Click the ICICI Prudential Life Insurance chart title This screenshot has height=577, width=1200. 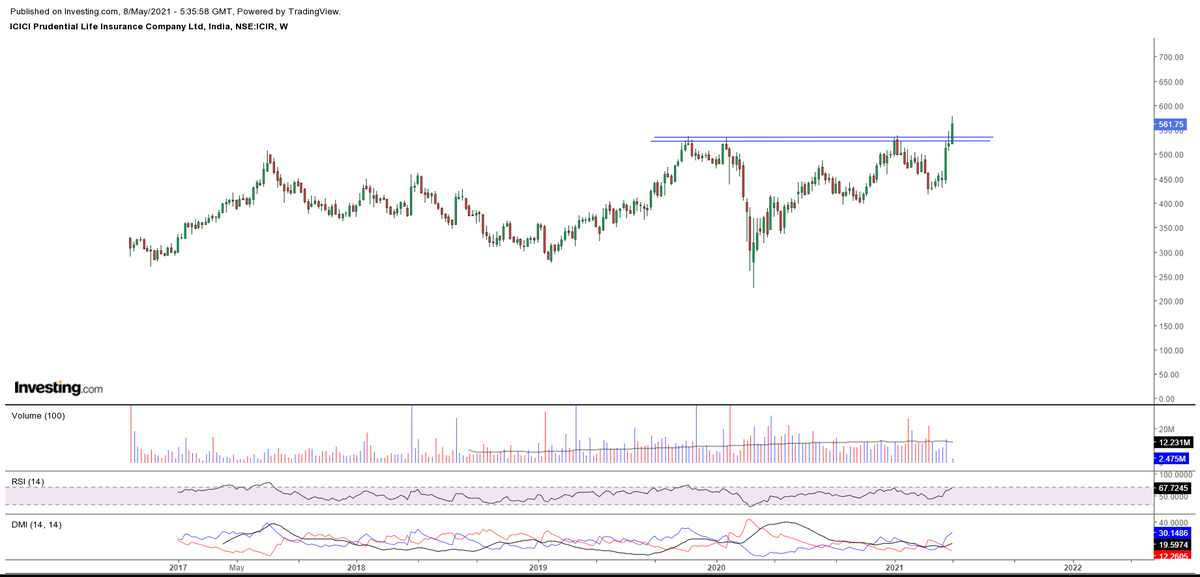tap(148, 26)
